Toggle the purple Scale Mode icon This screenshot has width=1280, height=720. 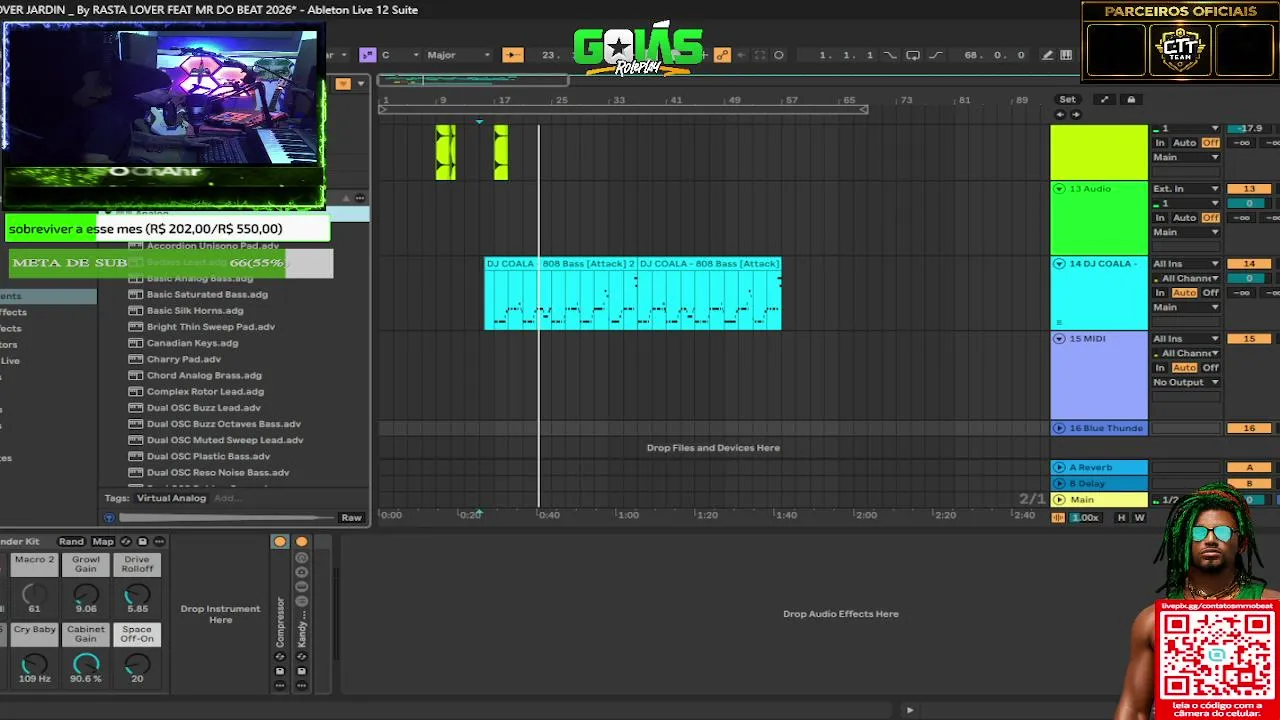click(x=367, y=55)
